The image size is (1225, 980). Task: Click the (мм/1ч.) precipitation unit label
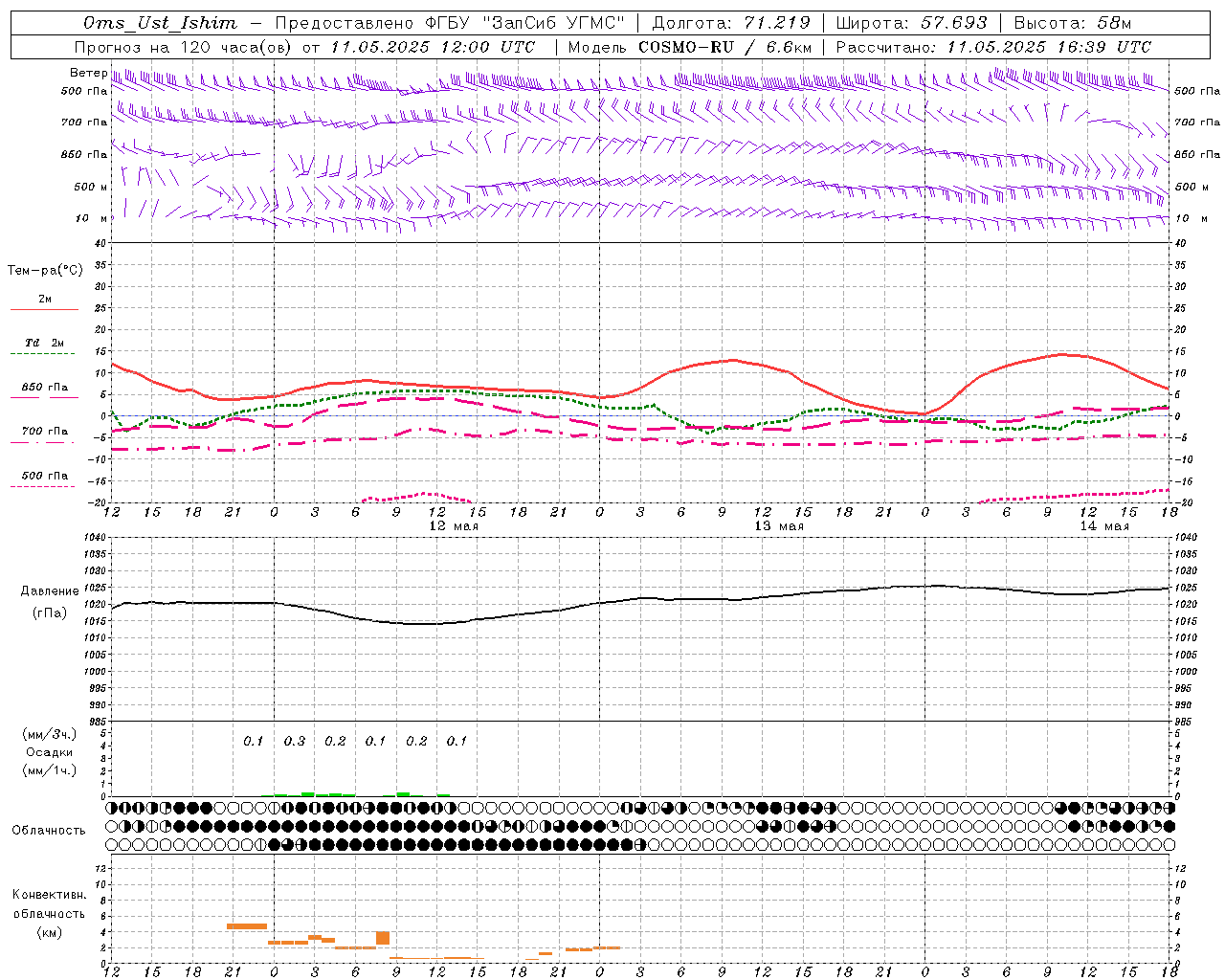click(x=49, y=770)
